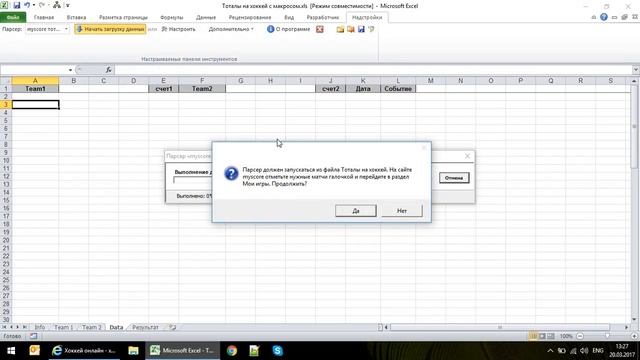Image resolution: width=640 pixels, height=360 pixels.
Task: Click the blue floppy disk icon in add-in toolbar
Action: [361, 29]
